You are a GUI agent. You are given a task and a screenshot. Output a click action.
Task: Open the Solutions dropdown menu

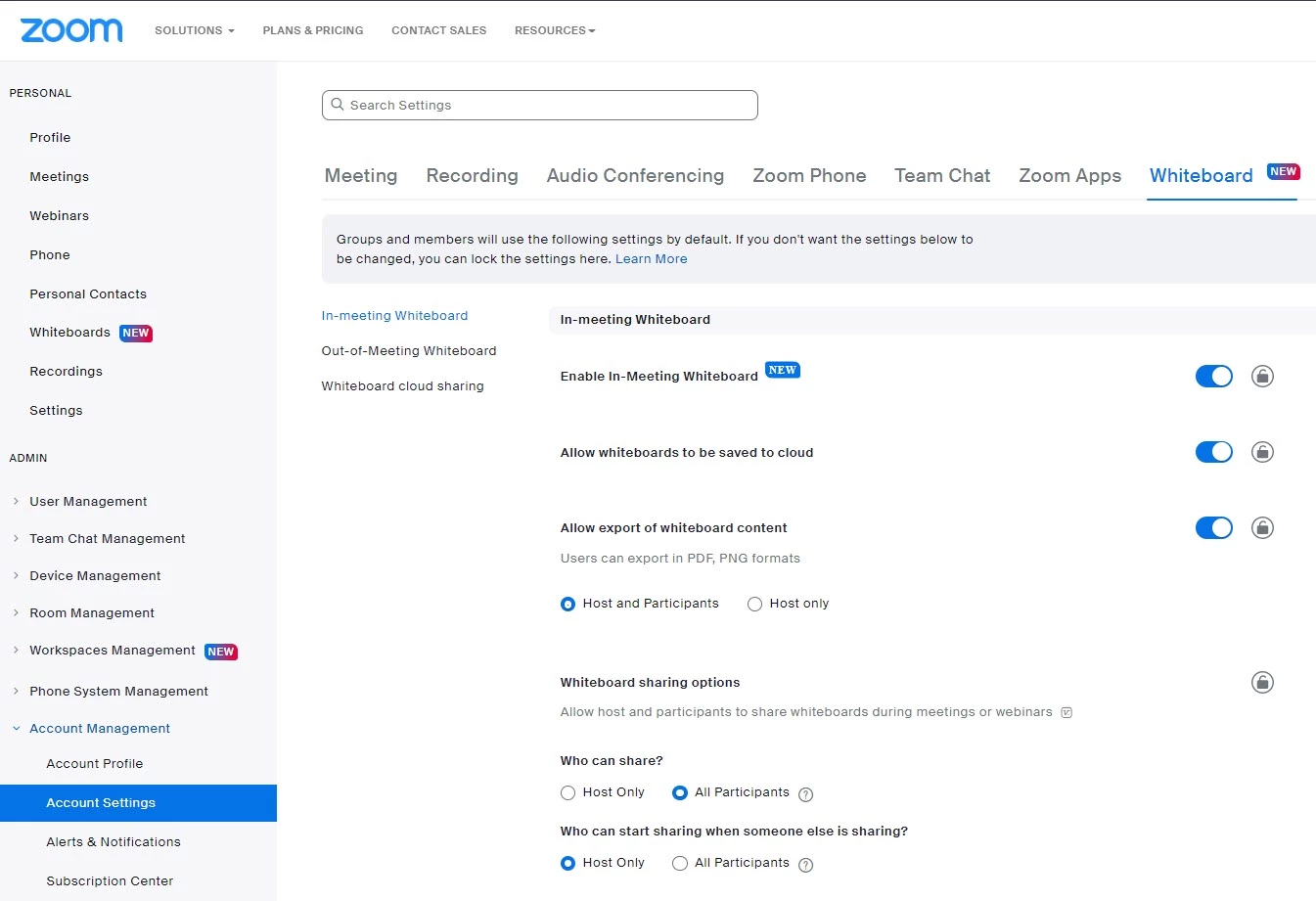coord(194,30)
